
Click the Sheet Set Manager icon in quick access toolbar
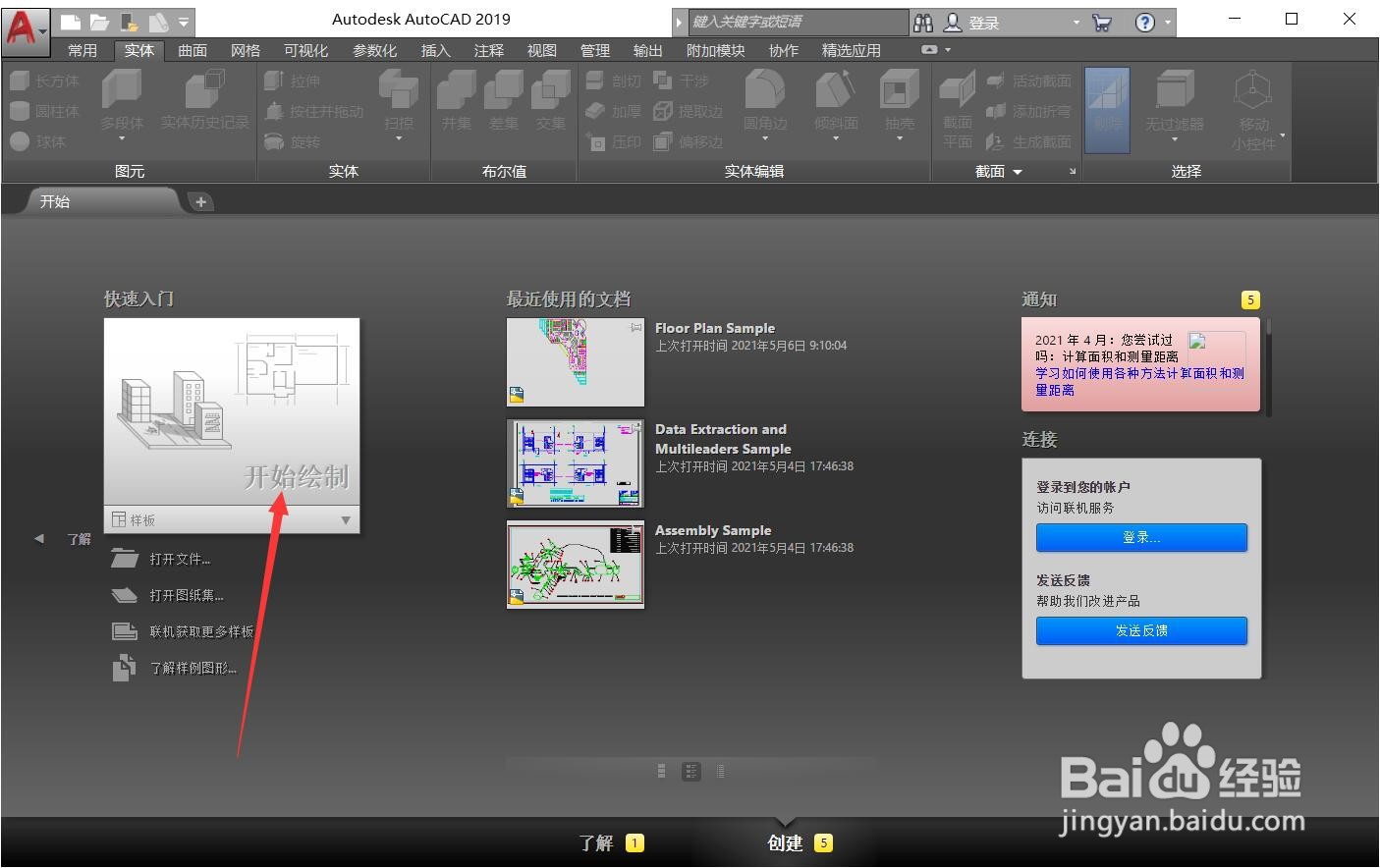click(158, 22)
